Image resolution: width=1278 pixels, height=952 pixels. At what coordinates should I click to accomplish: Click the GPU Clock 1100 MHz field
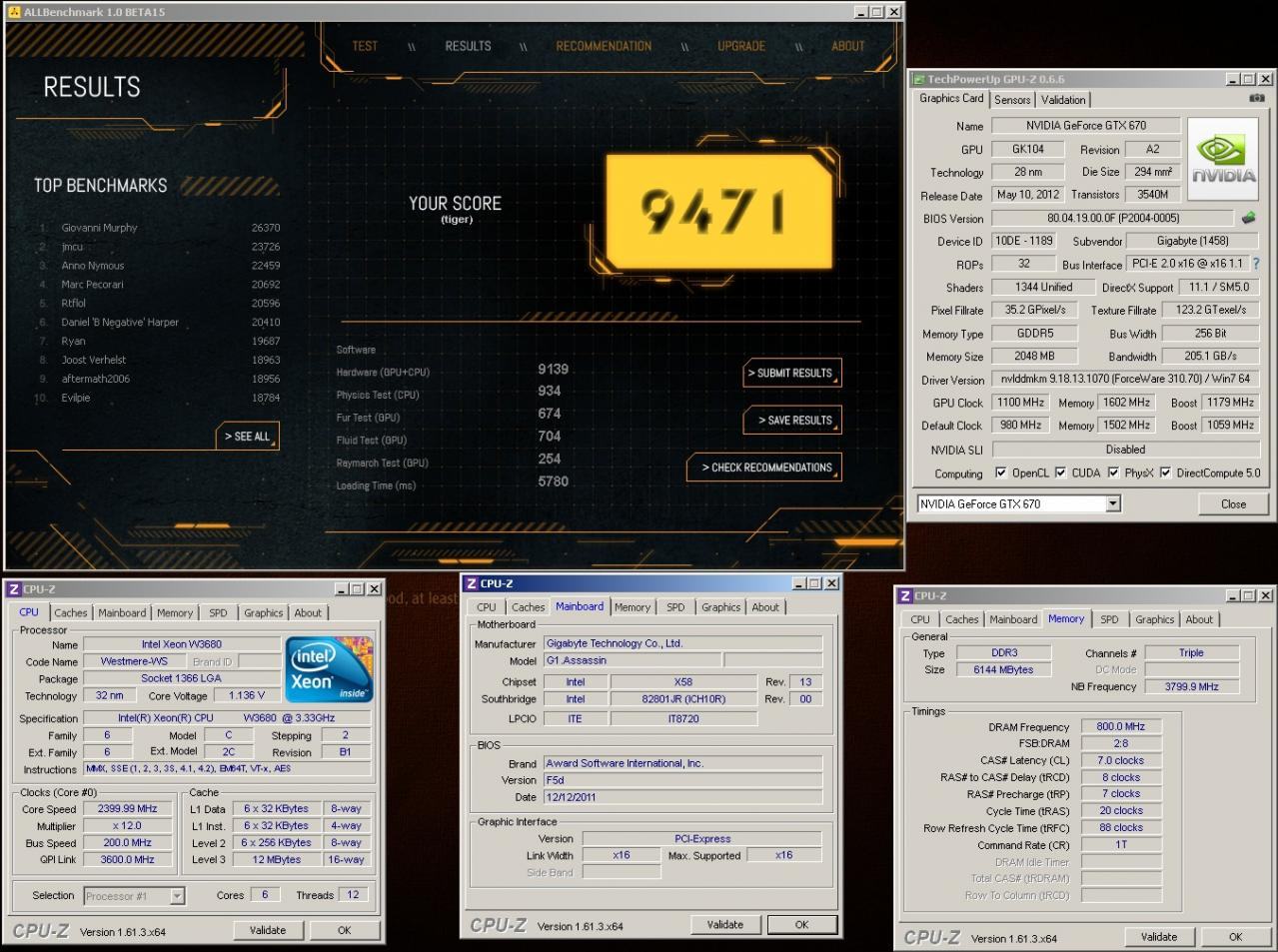1020,403
